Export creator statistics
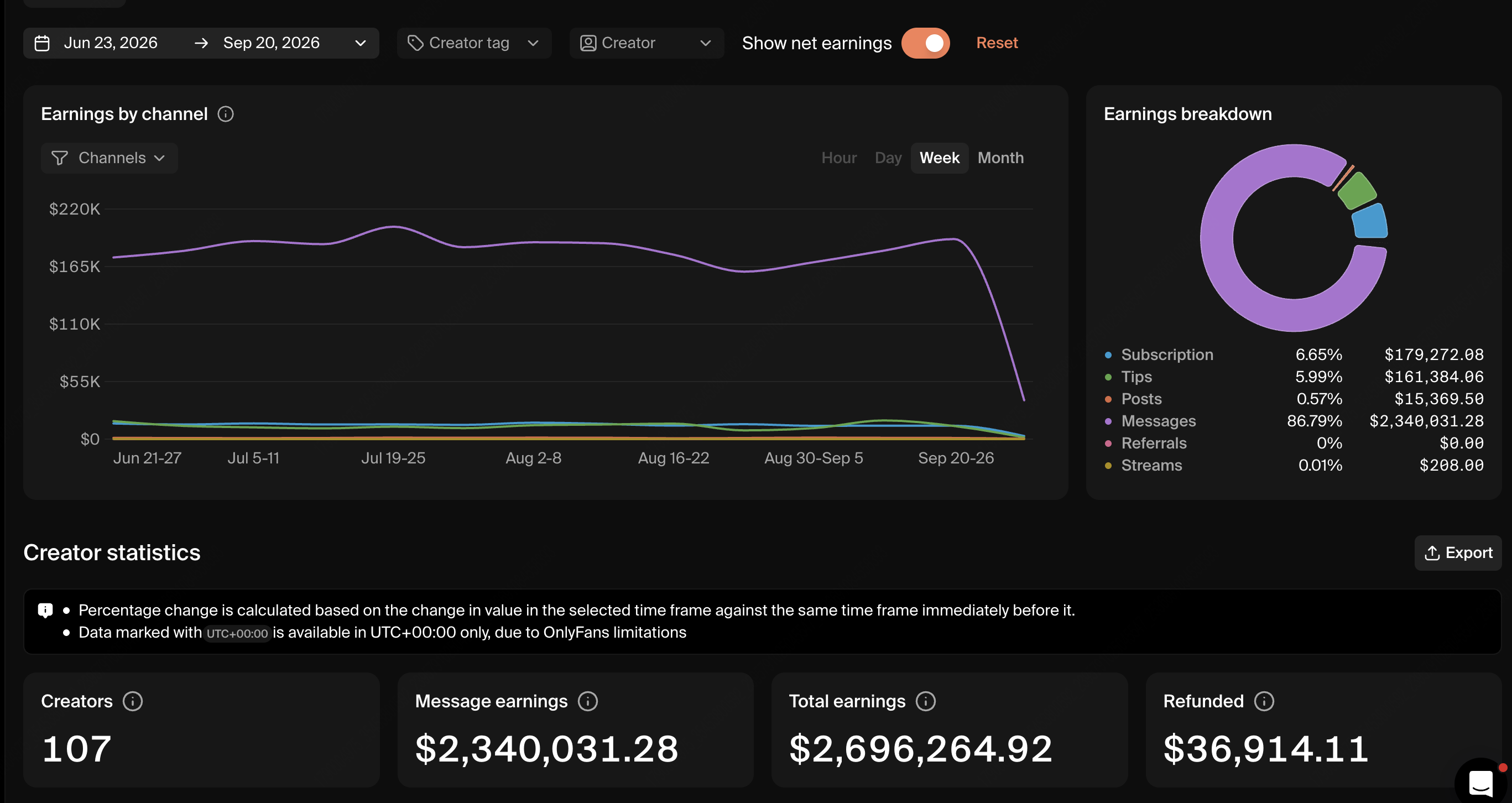This screenshot has width=1512, height=803. 1458,553
